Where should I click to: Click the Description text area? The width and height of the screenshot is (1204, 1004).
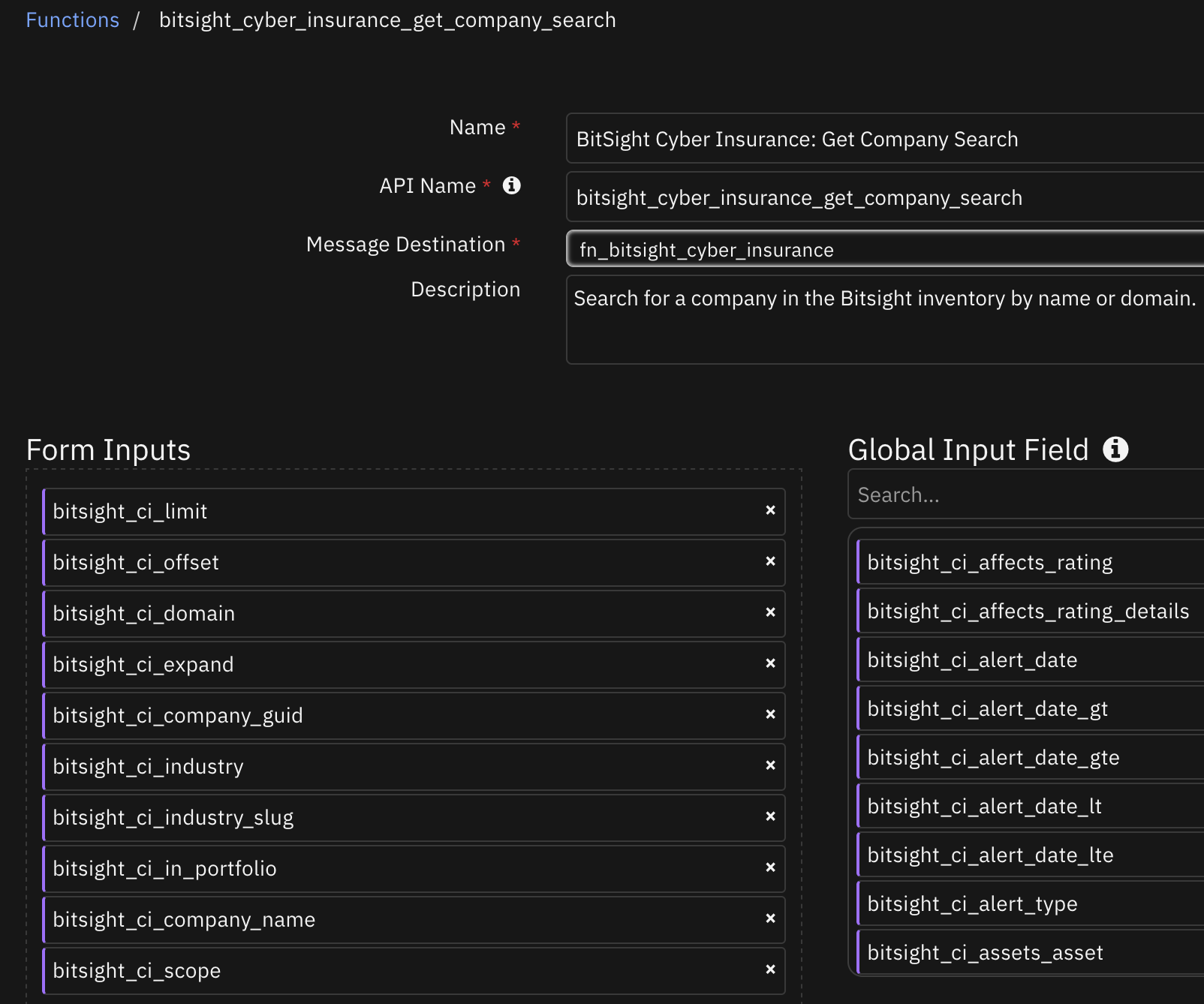885,320
